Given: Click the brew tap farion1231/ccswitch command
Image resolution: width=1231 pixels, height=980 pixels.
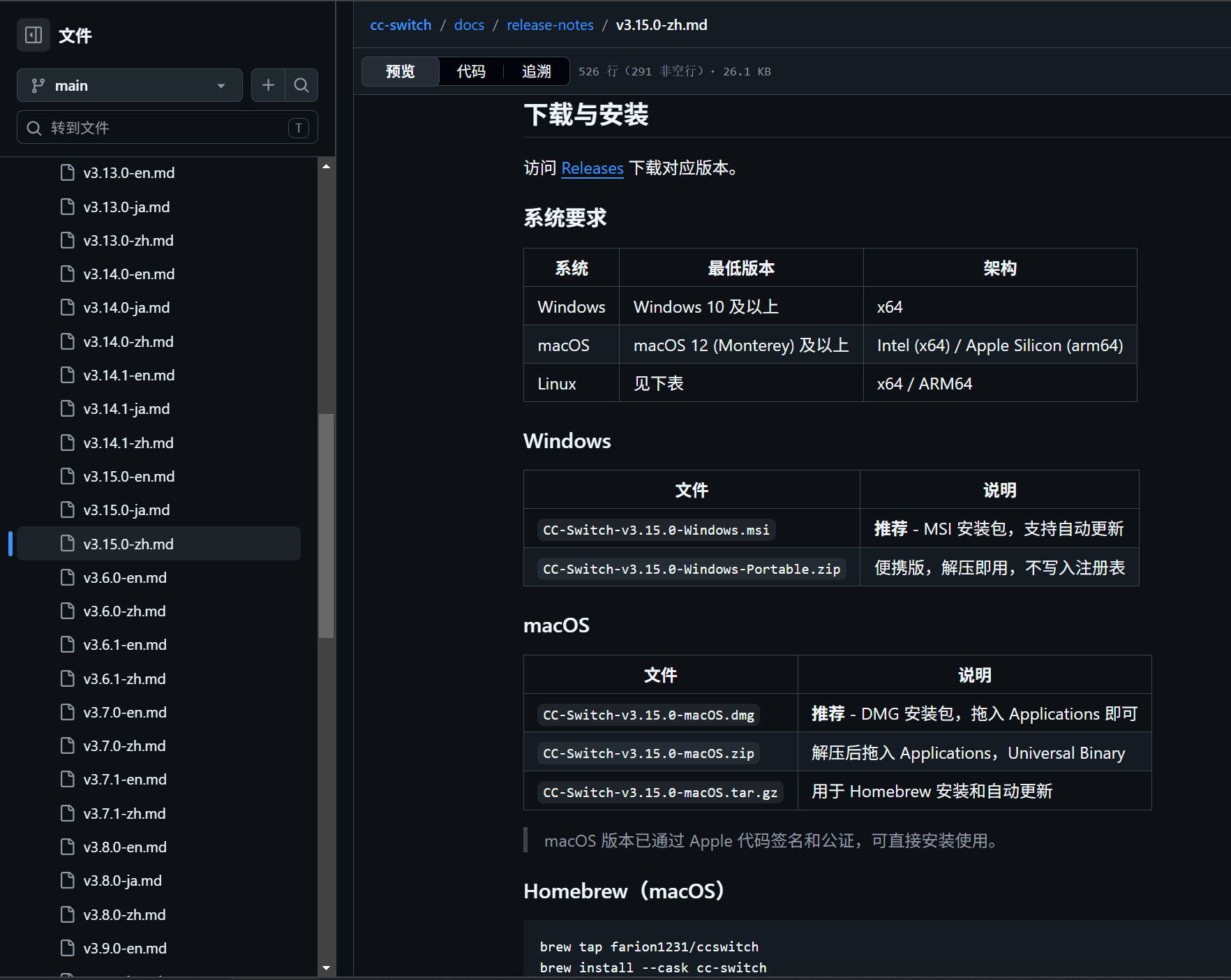Looking at the screenshot, I should tap(649, 946).
